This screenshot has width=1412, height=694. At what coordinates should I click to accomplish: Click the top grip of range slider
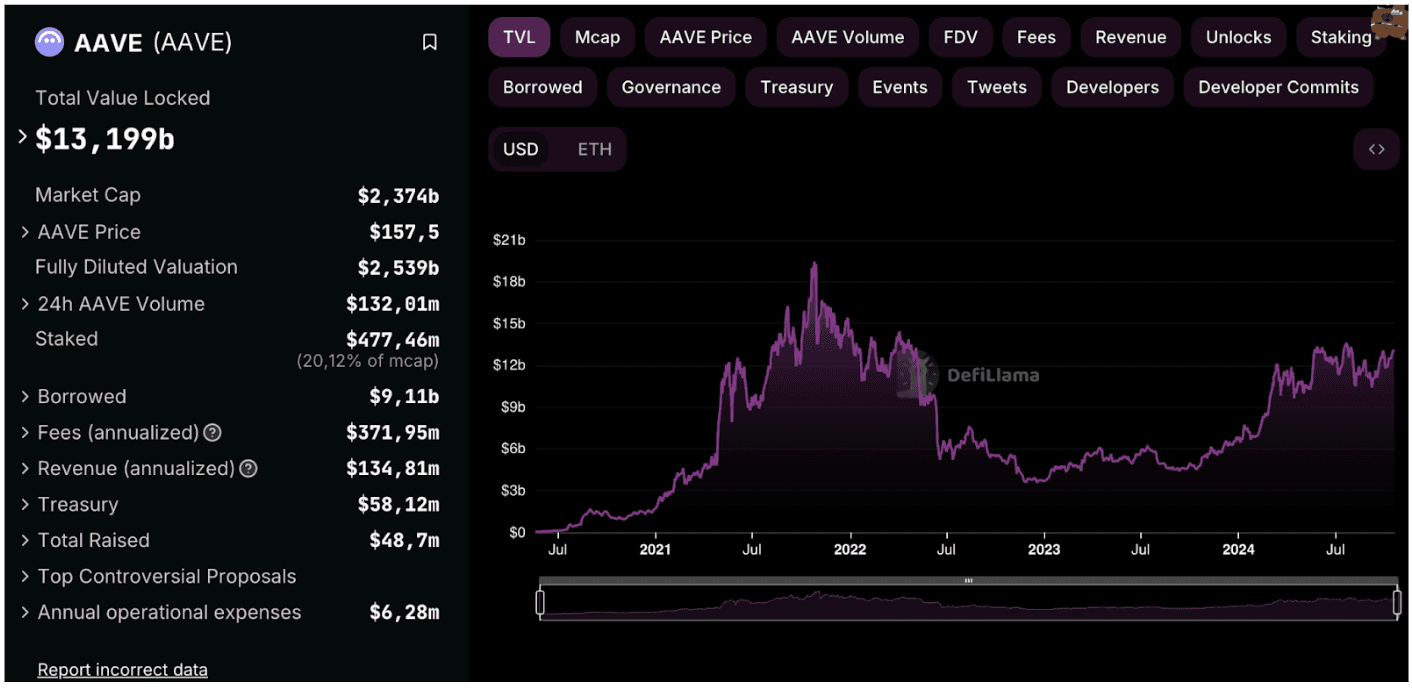[968, 581]
